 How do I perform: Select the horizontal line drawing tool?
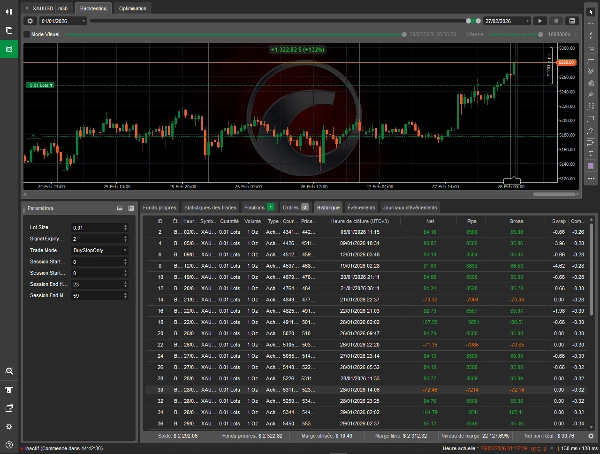pyautogui.click(x=590, y=60)
